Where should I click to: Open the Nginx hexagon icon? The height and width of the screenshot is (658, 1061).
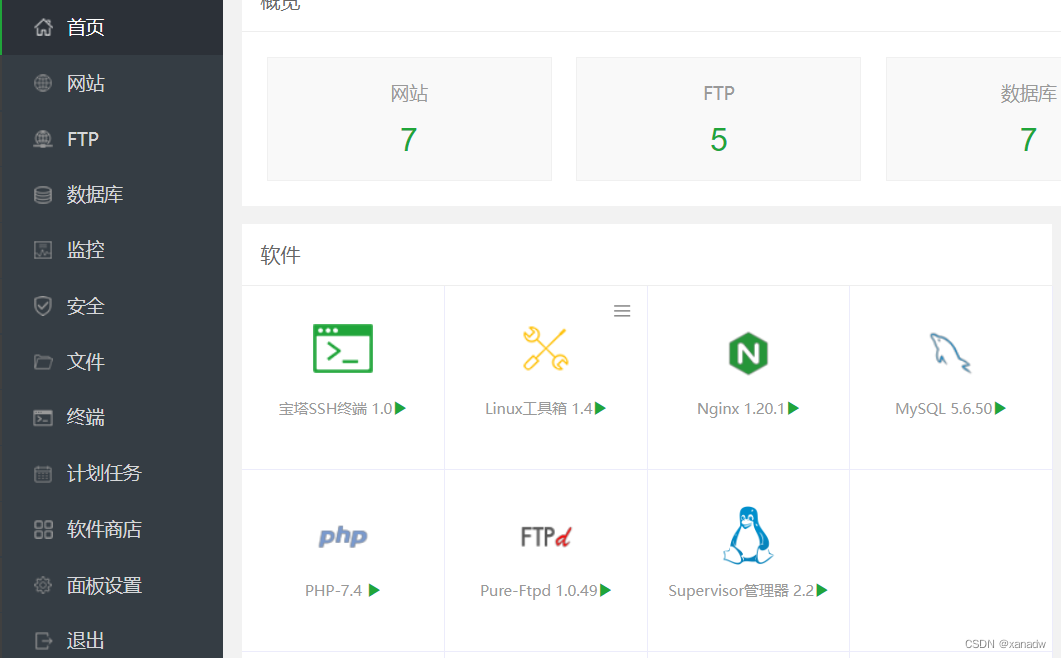[747, 353]
